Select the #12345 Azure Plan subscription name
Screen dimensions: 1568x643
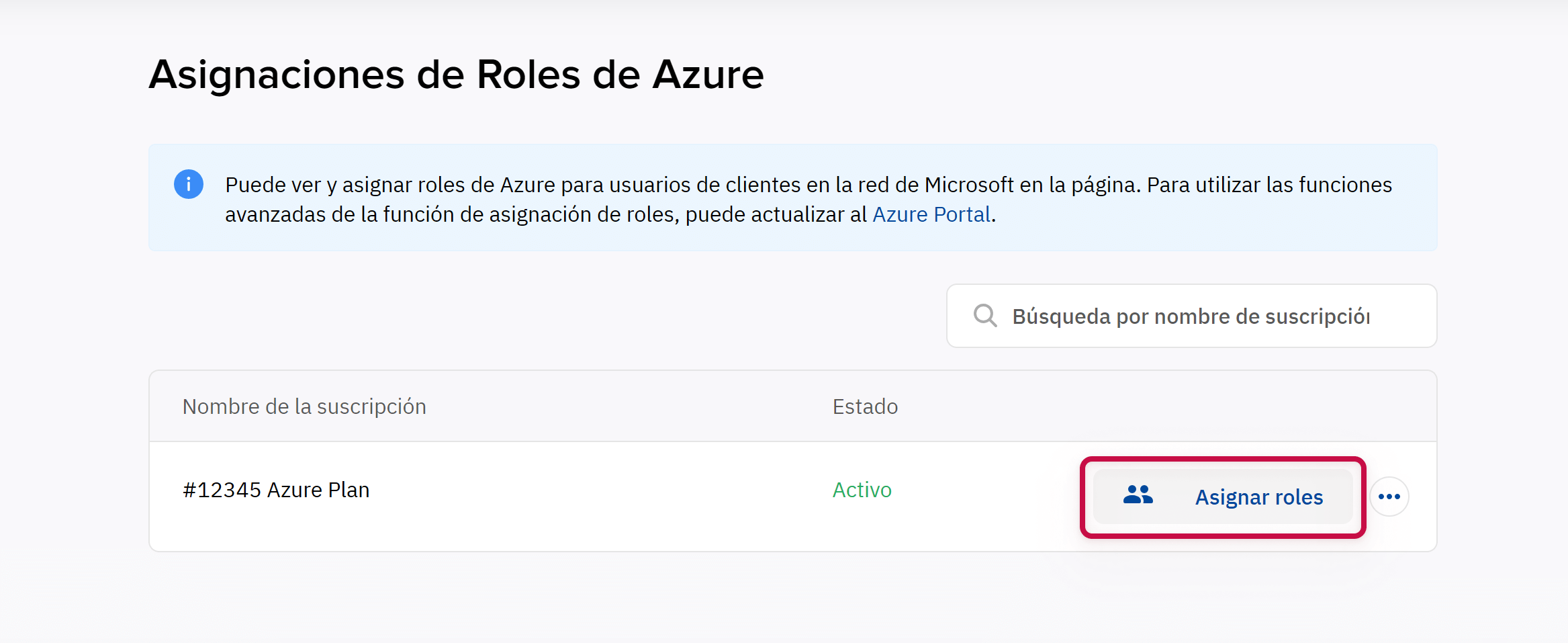[276, 490]
